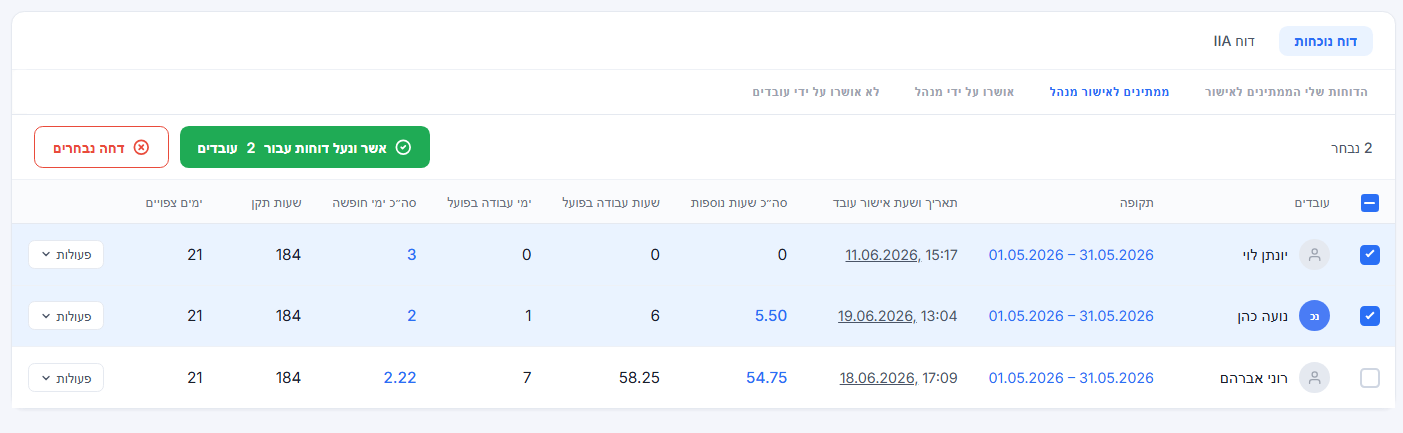Click אשר ונעל דוחות עבור 2 עובדים
Viewport: 1403px width, 433px height.
304,147
